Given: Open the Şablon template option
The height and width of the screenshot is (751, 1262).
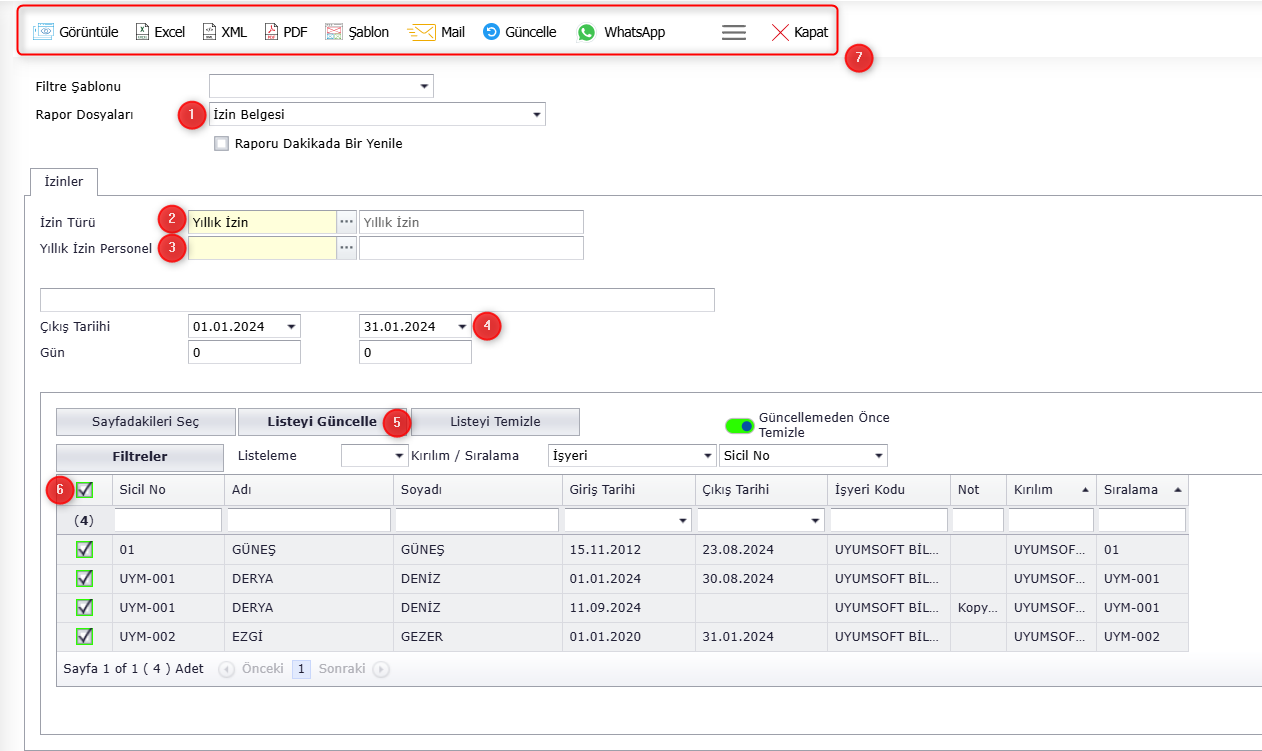Looking at the screenshot, I should 334,32.
